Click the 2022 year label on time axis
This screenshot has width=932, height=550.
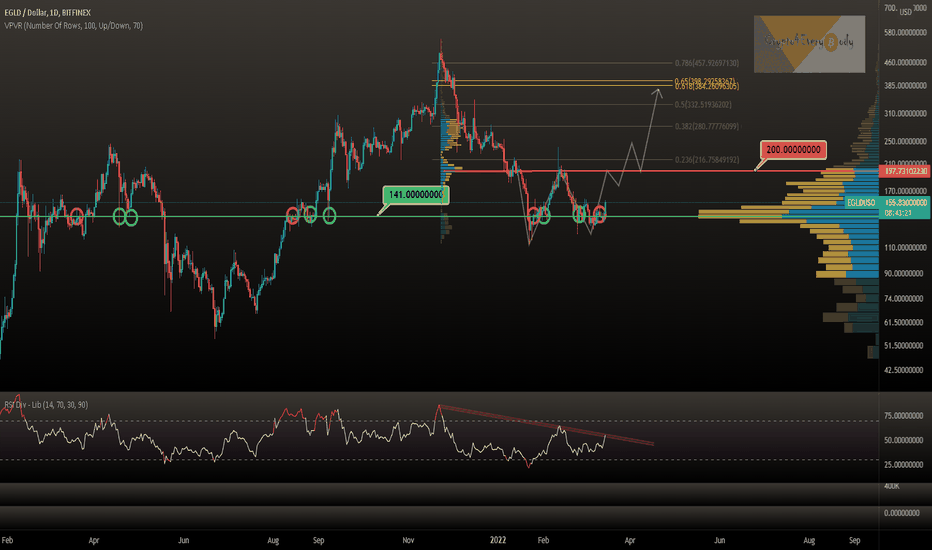pyautogui.click(x=498, y=540)
